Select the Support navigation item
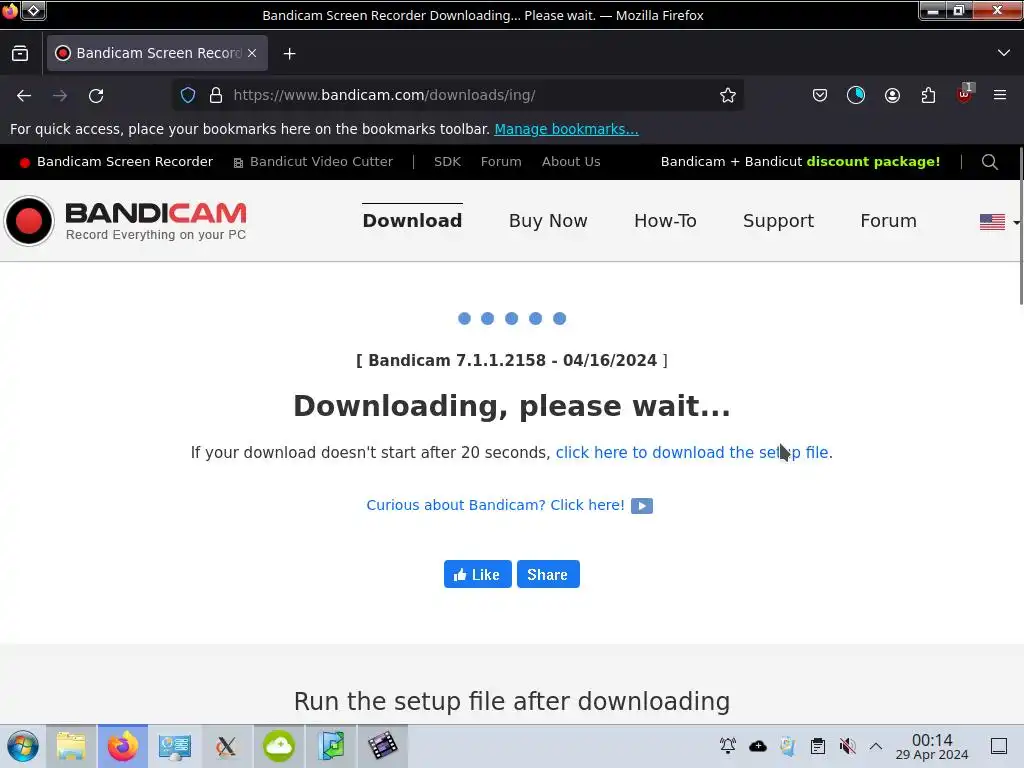Image resolution: width=1024 pixels, height=768 pixels. point(778,221)
